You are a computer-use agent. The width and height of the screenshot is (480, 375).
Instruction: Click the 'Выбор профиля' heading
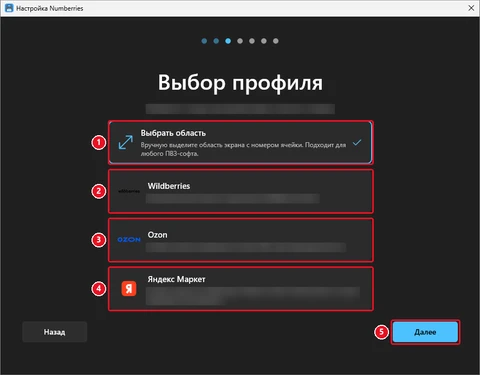pos(240,82)
